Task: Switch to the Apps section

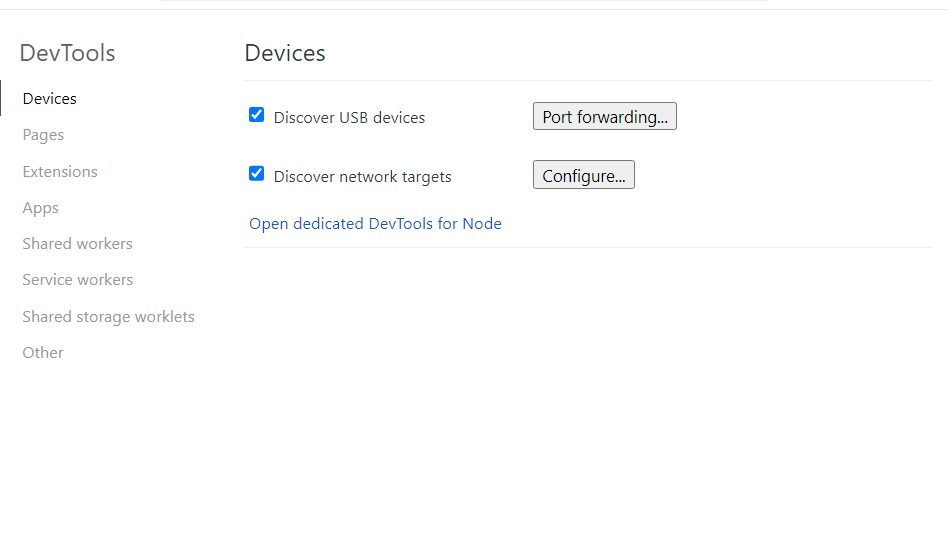Action: pos(41,208)
